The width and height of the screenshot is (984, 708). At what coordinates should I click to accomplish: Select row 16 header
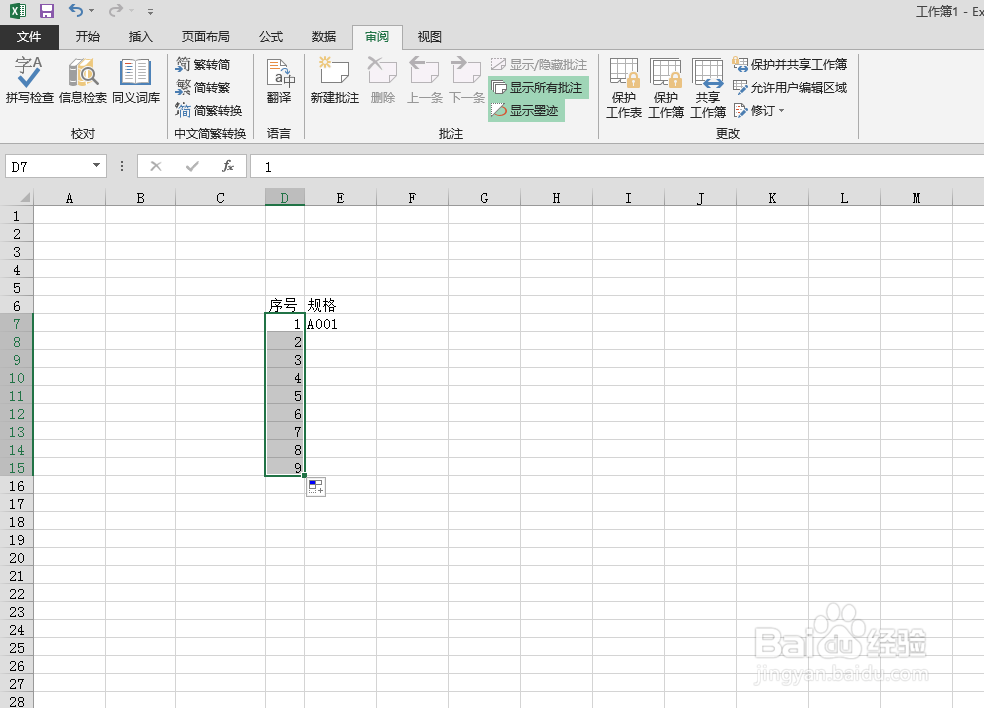pos(16,486)
